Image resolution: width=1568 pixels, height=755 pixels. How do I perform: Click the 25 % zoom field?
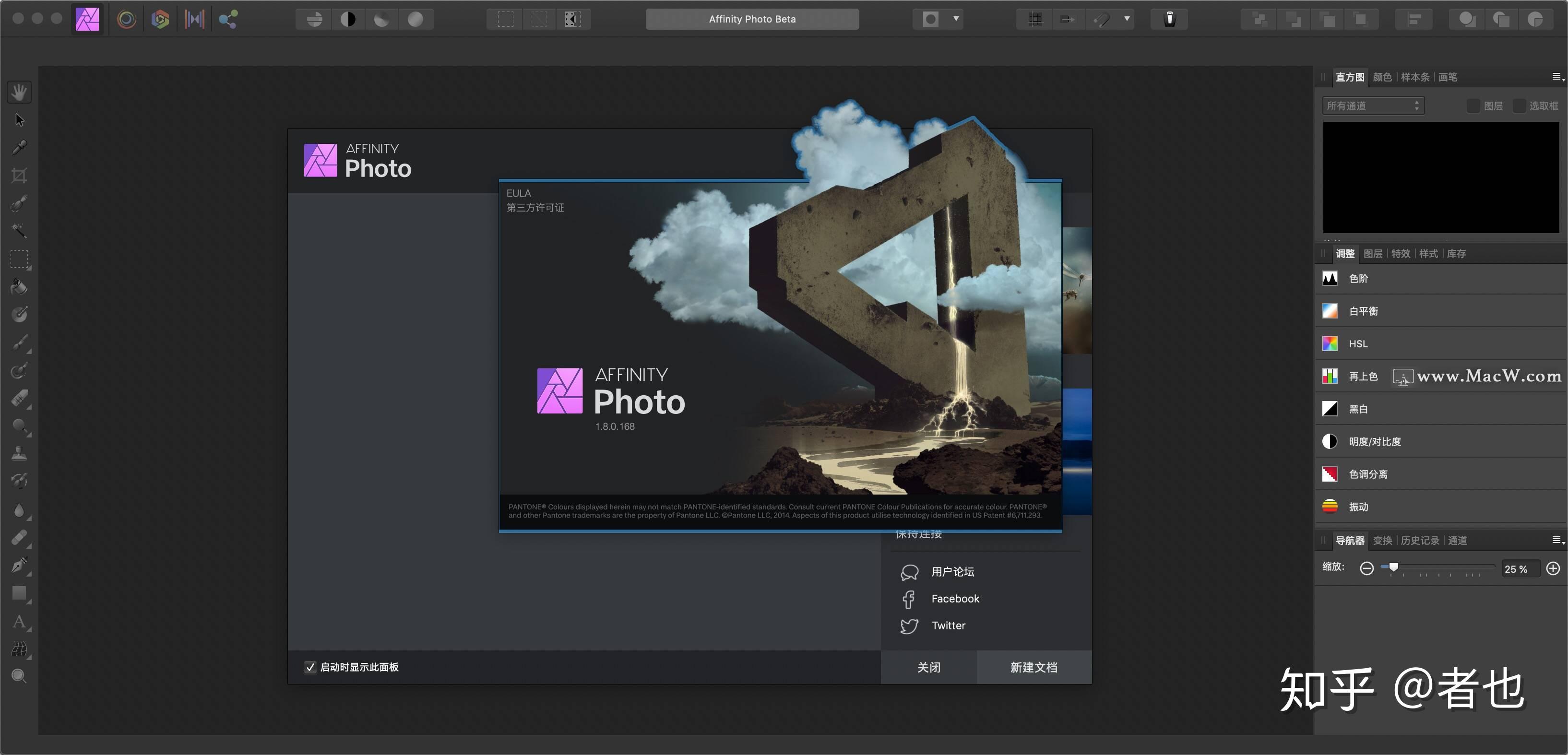click(x=1520, y=569)
